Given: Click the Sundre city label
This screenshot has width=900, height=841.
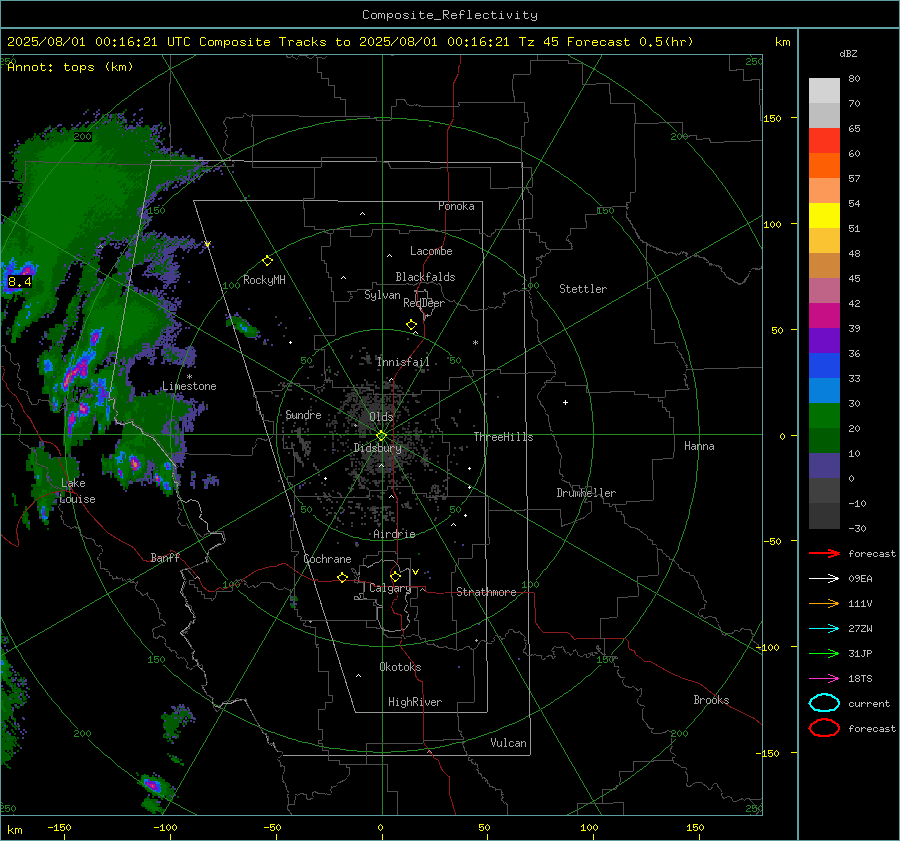Looking at the screenshot, I should point(303,415).
